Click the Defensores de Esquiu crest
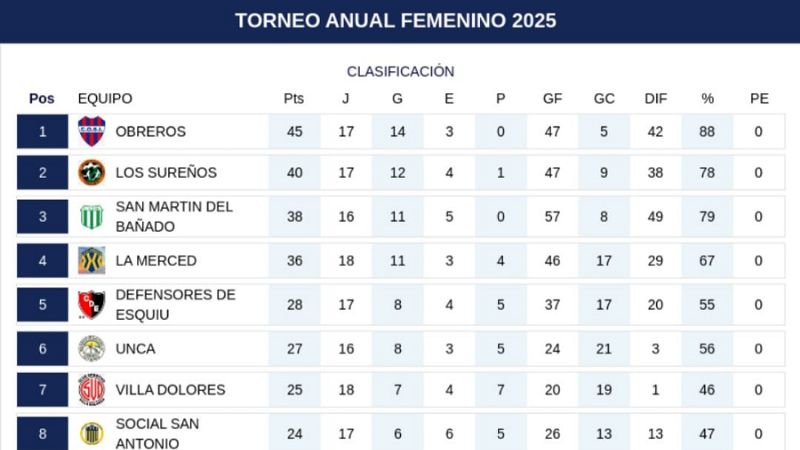 click(x=92, y=304)
